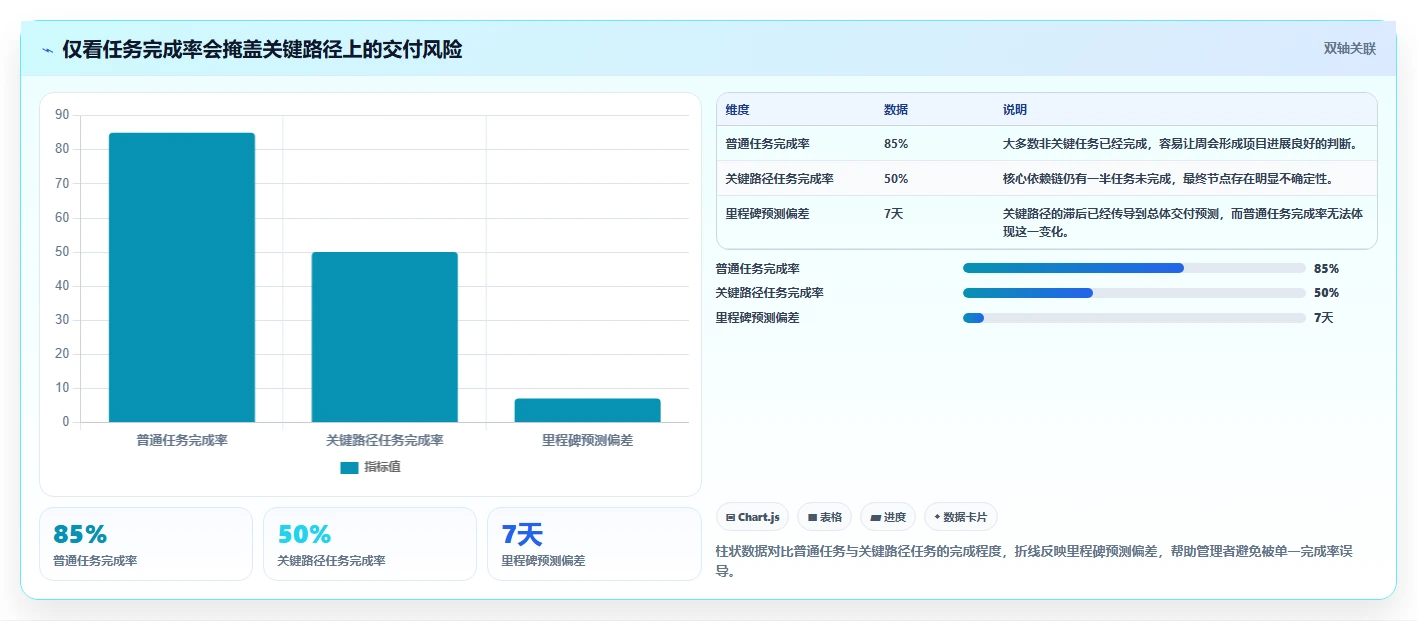1417x621 pixels.
Task: Click table value 50%
Action: click(896, 179)
